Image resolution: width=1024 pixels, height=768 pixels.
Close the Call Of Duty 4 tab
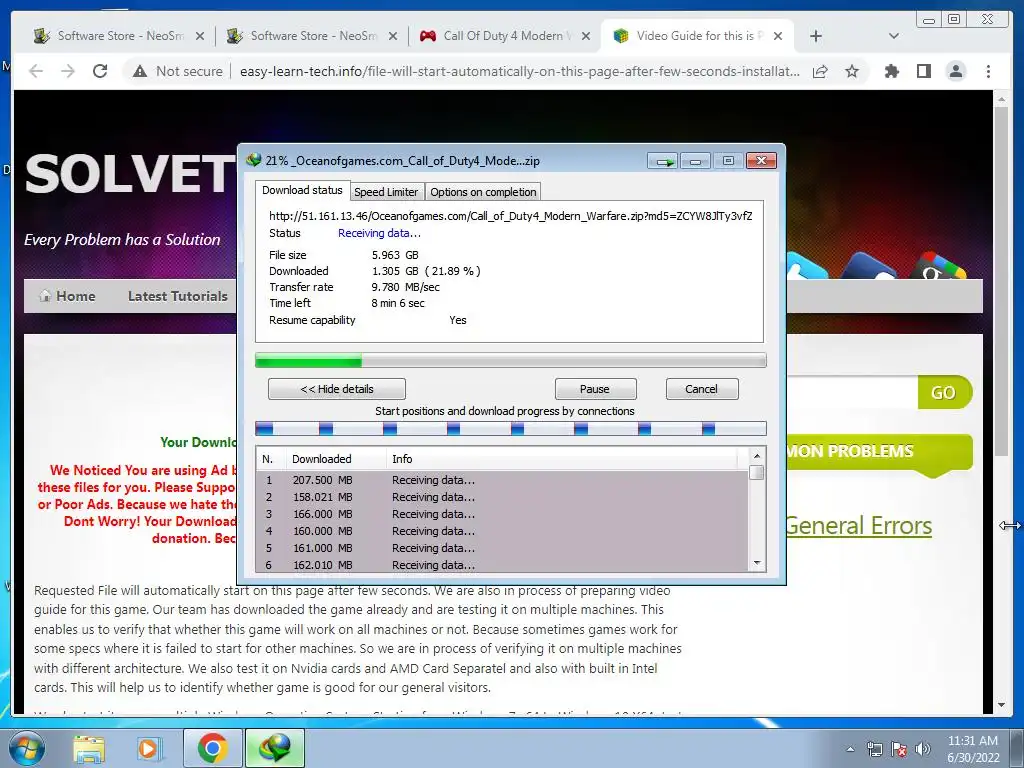pos(586,36)
